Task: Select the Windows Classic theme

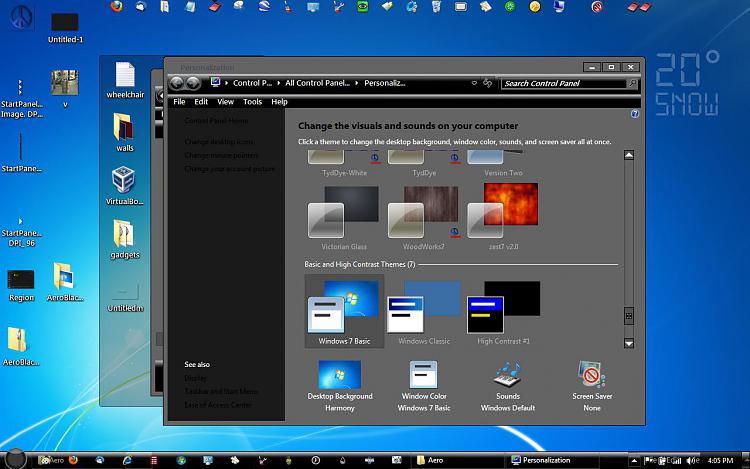Action: coord(424,312)
